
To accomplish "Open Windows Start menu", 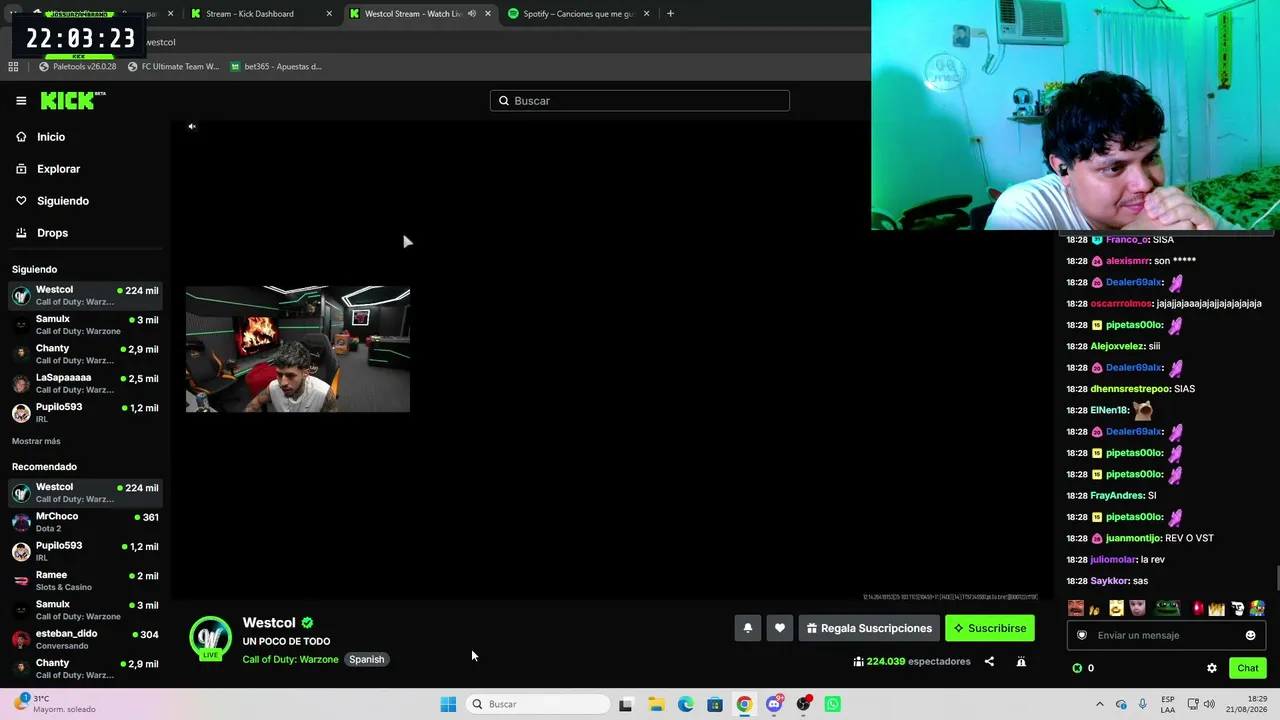I will coord(448,704).
